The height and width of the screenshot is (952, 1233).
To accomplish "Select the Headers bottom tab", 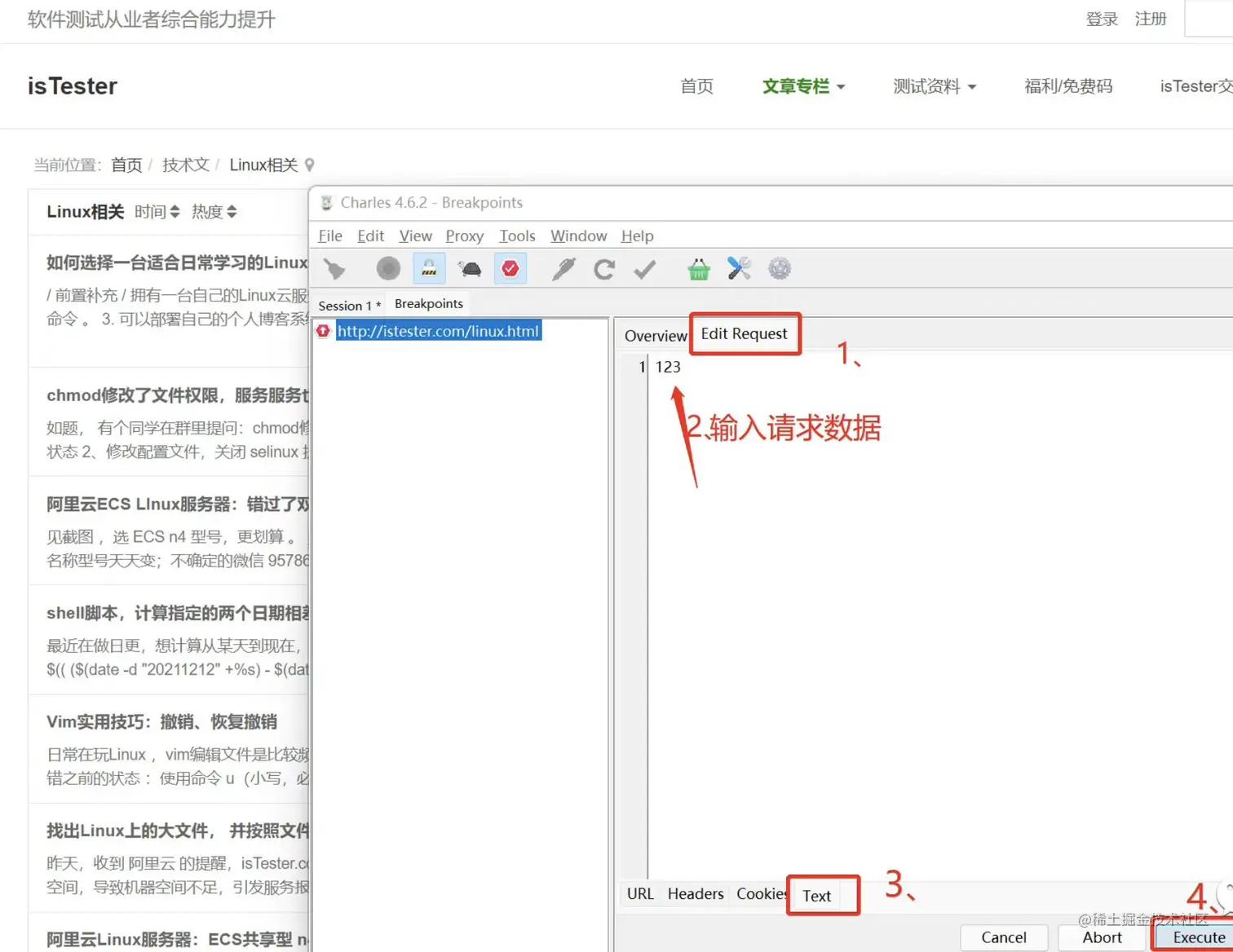I will coord(696,894).
